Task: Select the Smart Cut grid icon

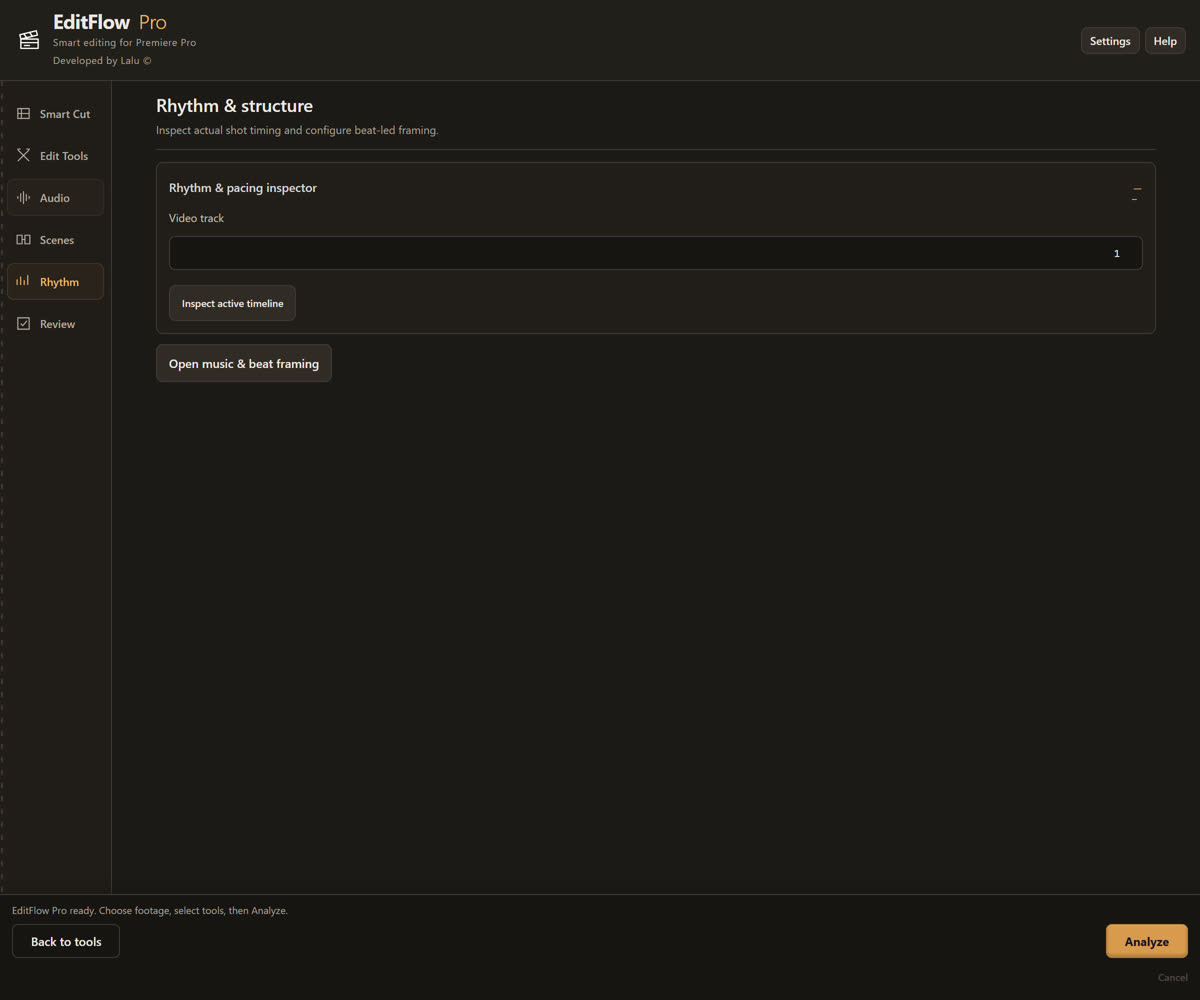Action: [x=23, y=114]
